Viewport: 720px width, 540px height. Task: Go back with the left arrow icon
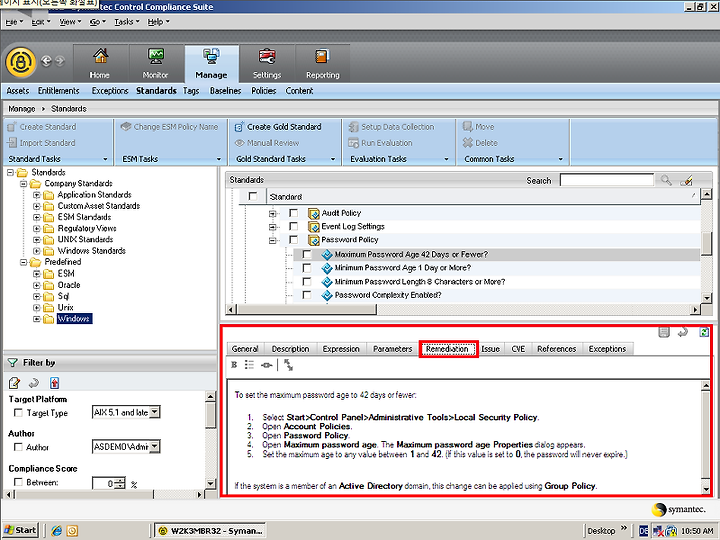(x=46, y=61)
